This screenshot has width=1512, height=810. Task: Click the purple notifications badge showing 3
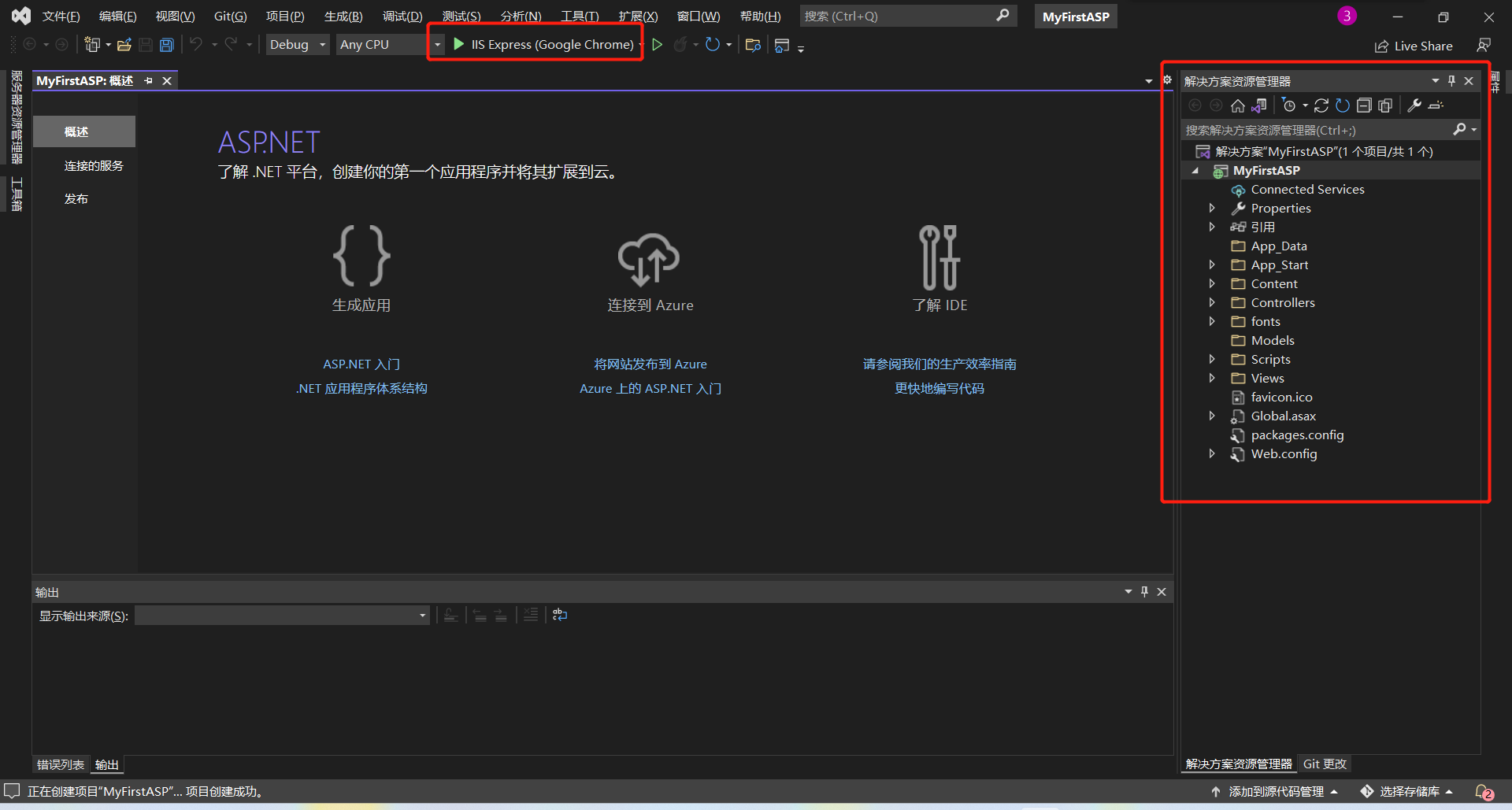[1347, 16]
